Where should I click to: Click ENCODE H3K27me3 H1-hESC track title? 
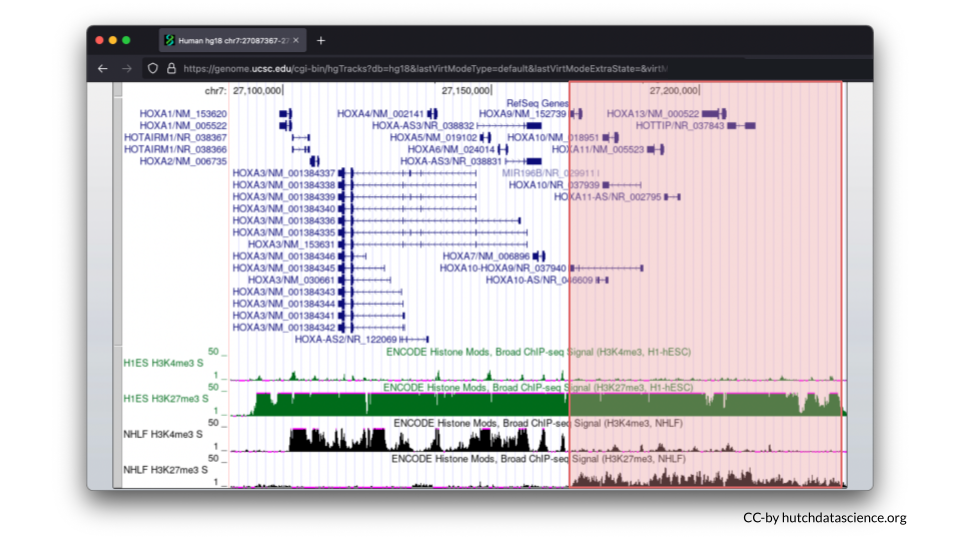pyautogui.click(x=538, y=388)
